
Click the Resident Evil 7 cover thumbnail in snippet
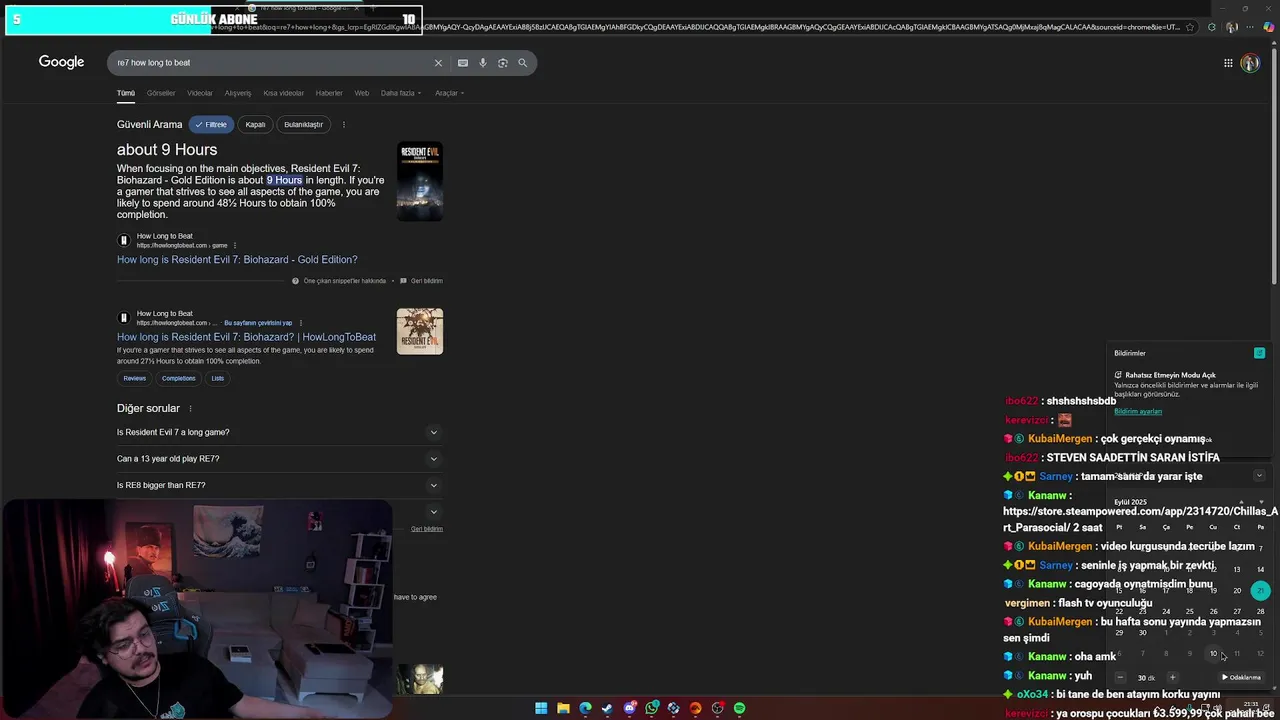point(420,182)
